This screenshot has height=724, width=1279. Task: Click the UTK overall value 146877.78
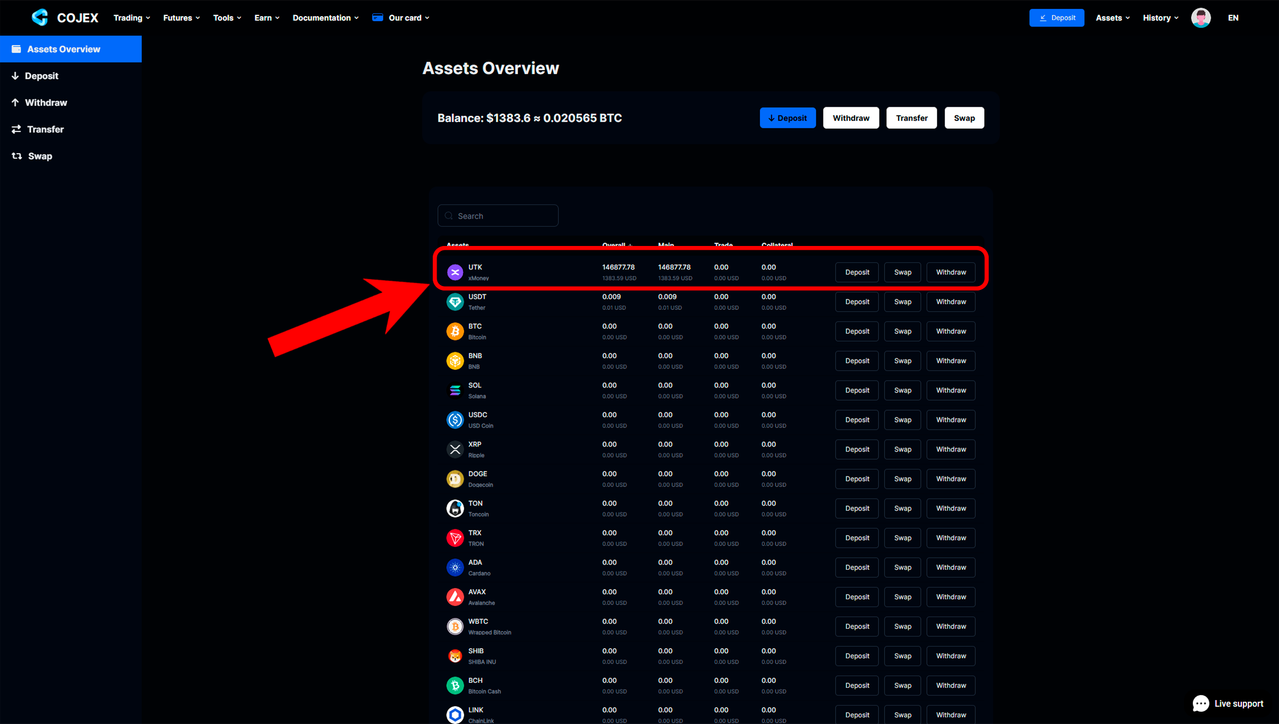(x=618, y=267)
